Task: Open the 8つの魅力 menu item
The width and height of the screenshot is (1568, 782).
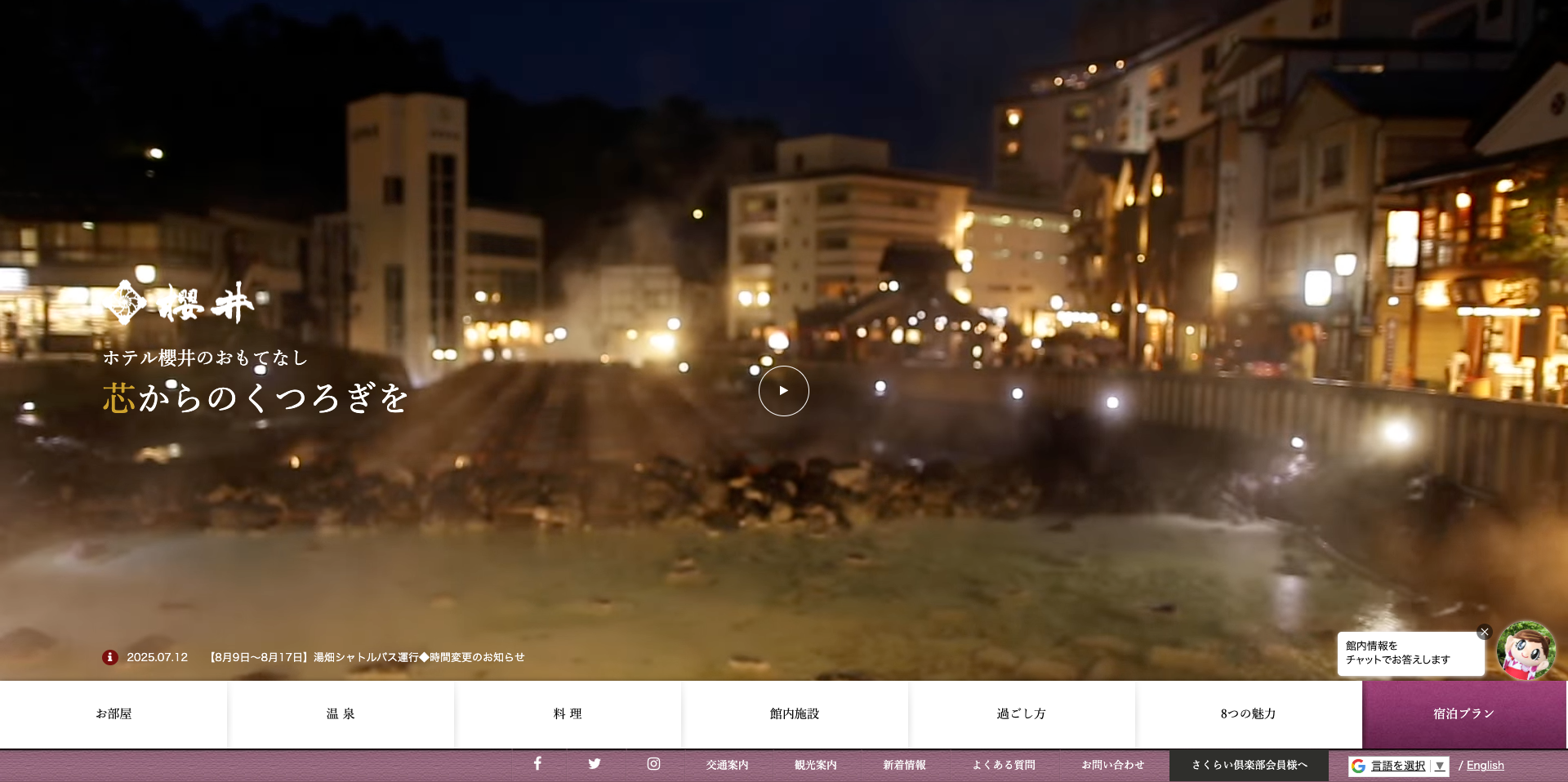Action: click(x=1249, y=714)
